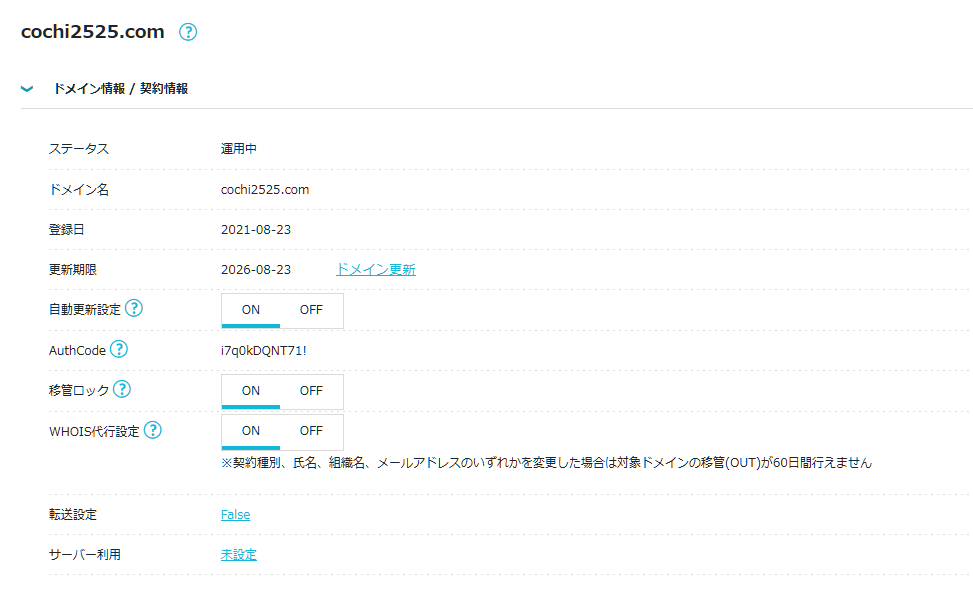Set 自動更新設定 to ON
This screenshot has width=973, height=610.
point(251,310)
